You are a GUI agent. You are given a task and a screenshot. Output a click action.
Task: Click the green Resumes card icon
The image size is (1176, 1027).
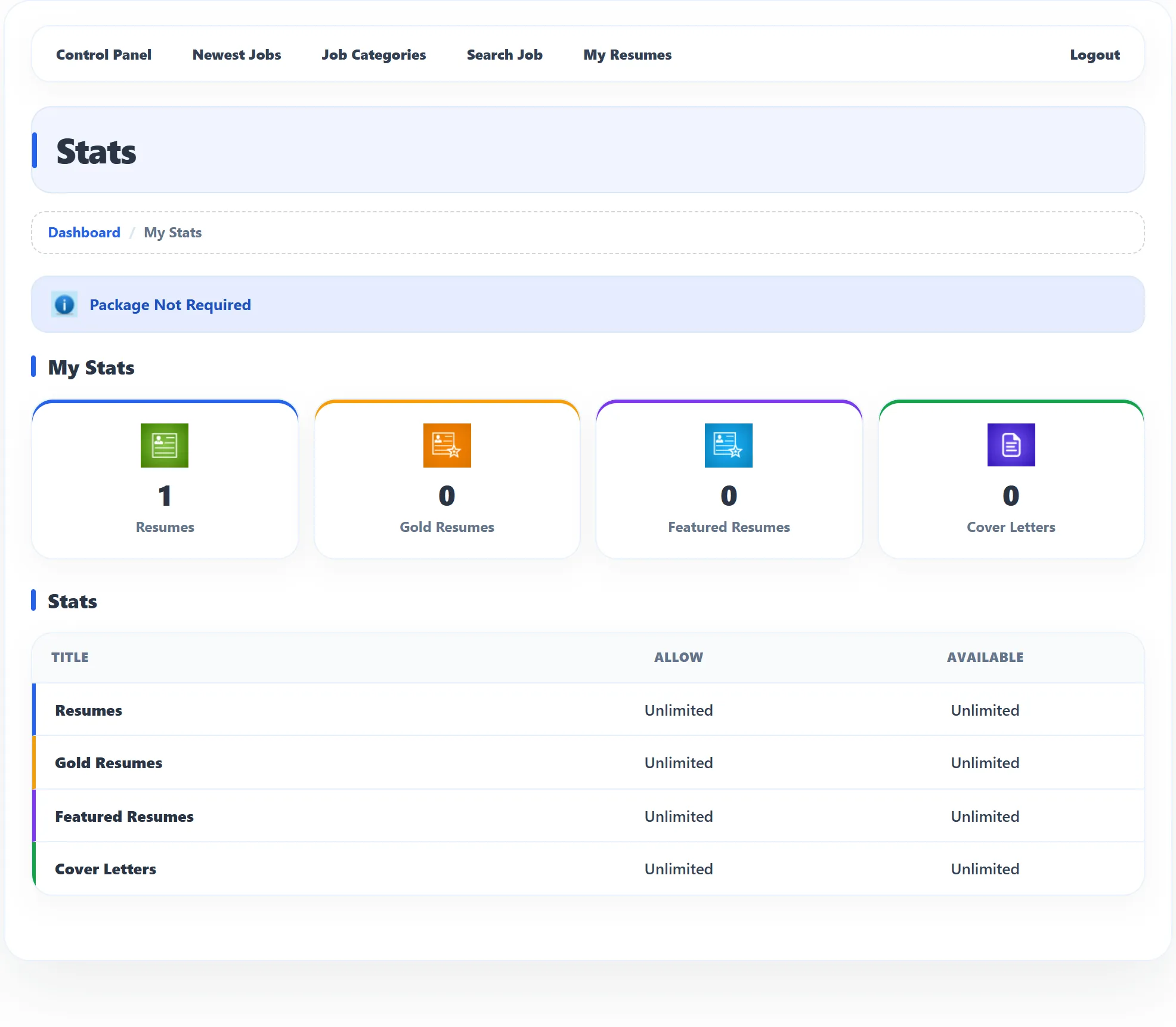point(165,446)
